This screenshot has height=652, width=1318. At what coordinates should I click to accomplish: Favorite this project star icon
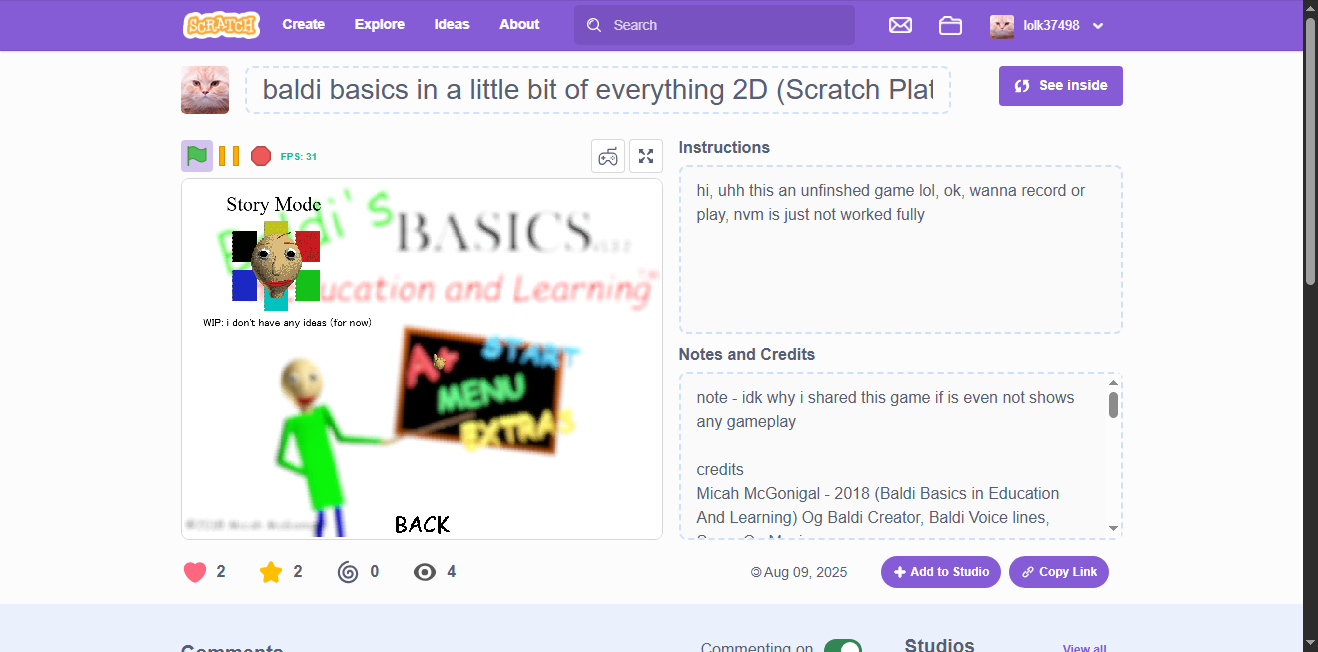[x=271, y=572]
